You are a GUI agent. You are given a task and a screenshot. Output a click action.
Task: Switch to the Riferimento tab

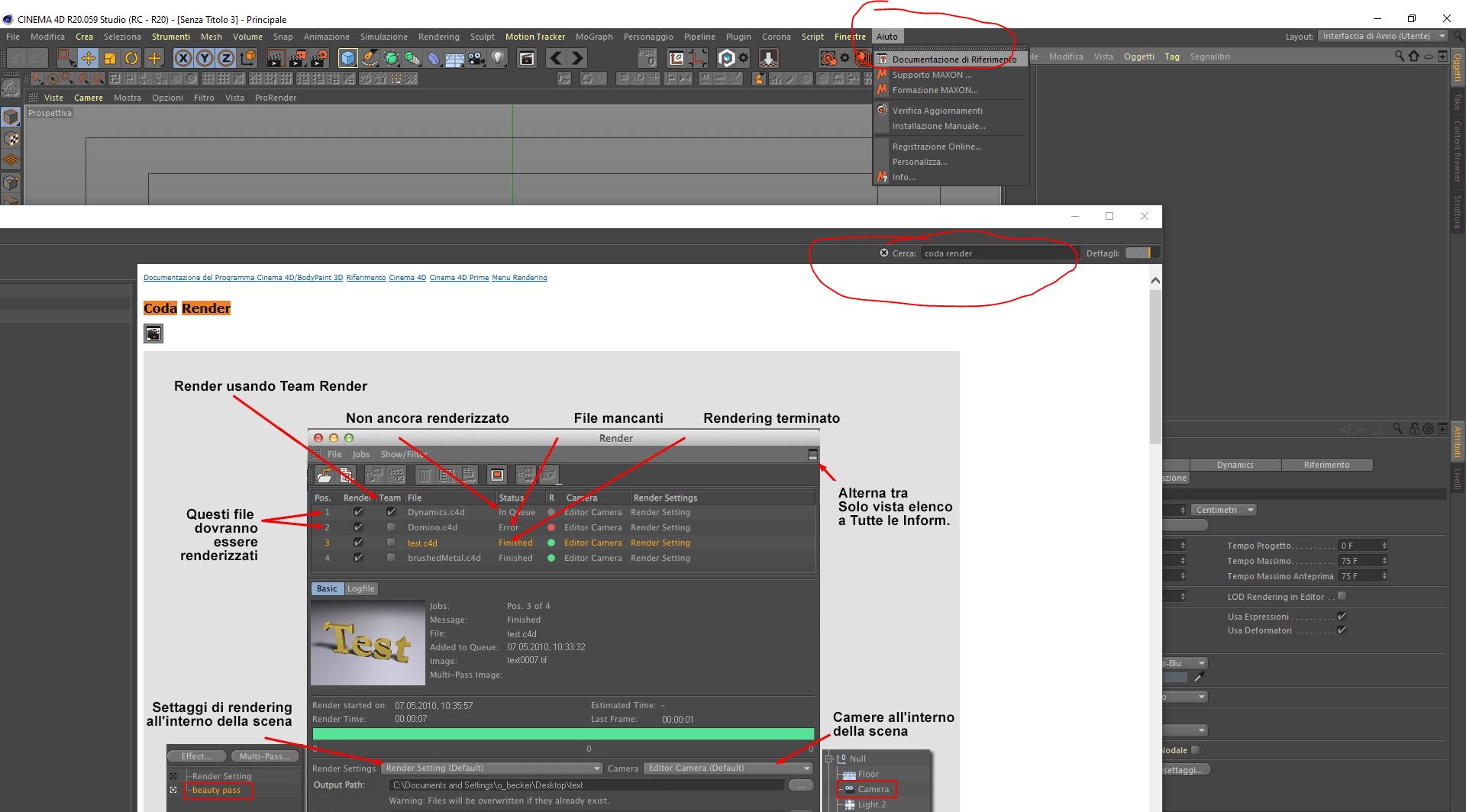[x=1326, y=465]
